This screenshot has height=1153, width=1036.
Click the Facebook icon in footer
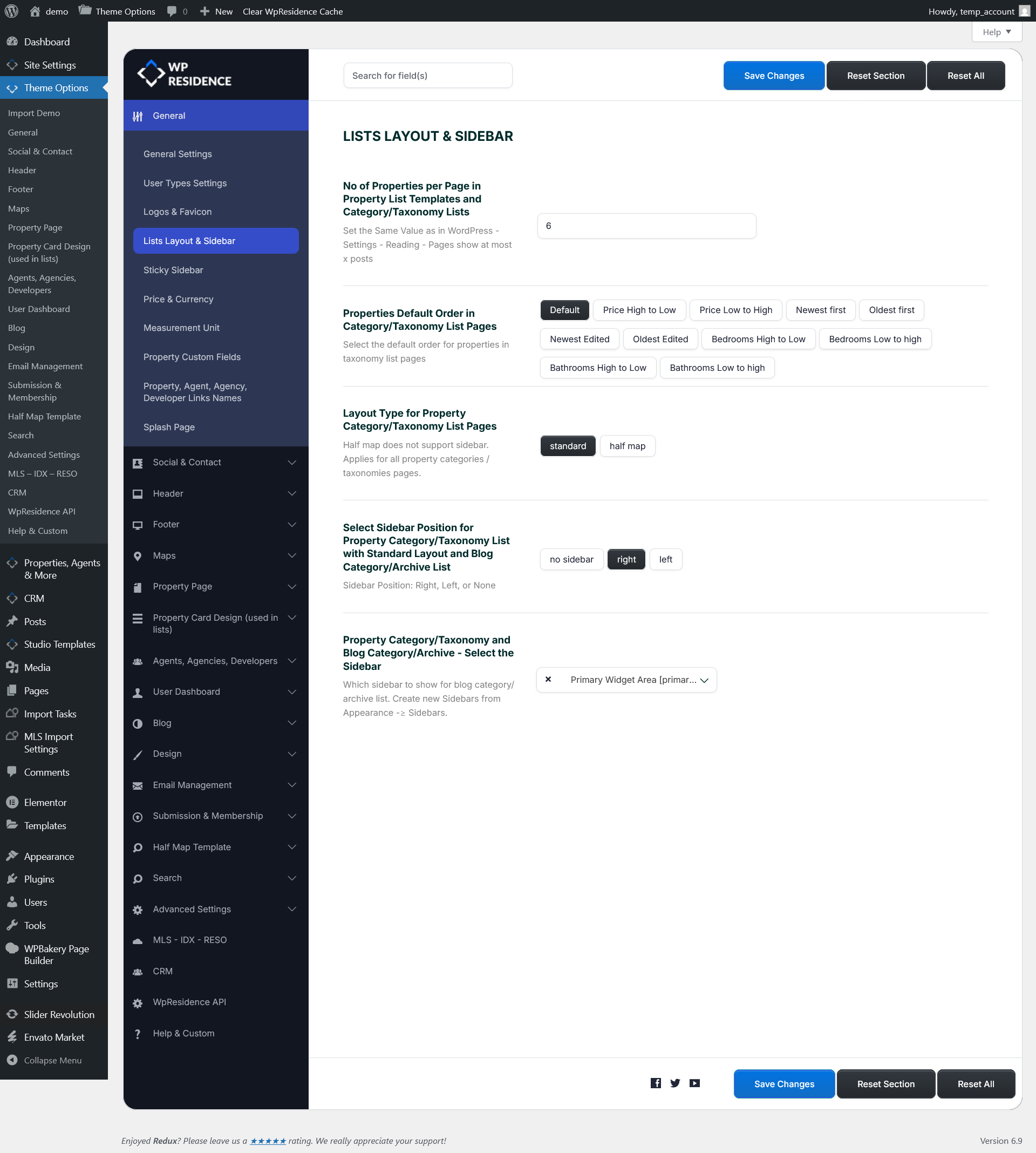[656, 1083]
